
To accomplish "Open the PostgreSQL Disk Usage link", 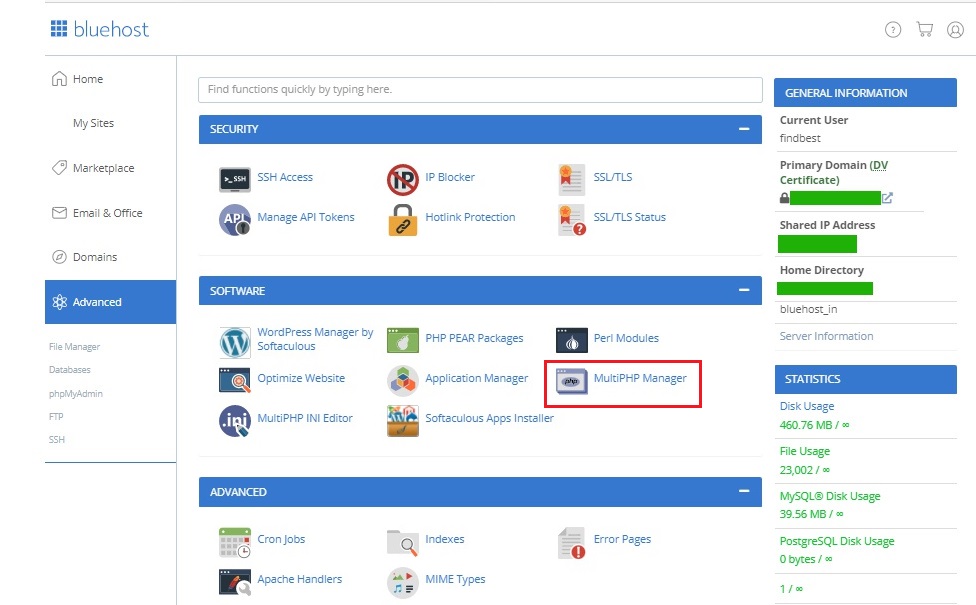I will (x=837, y=541).
